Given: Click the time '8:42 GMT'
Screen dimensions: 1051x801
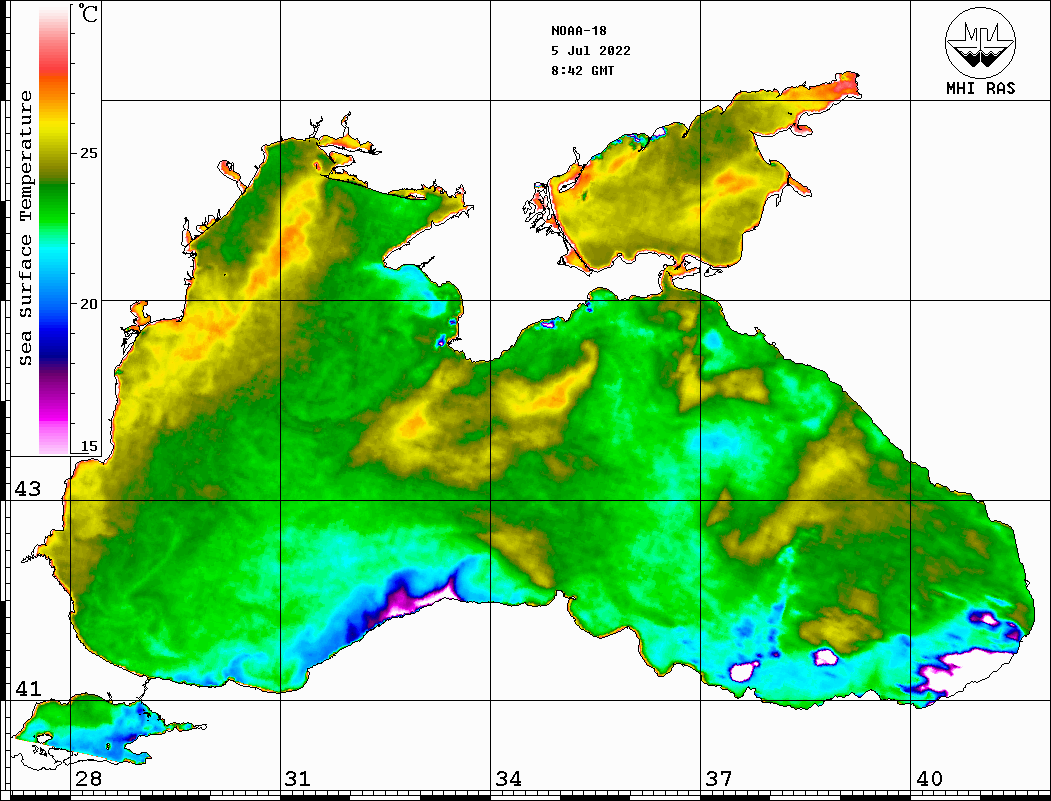Looking at the screenshot, I should point(582,71).
